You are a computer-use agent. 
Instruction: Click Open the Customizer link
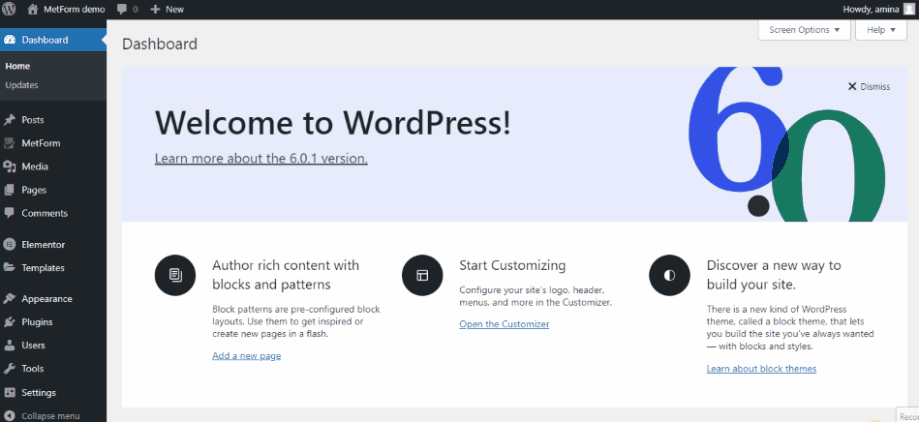(504, 324)
